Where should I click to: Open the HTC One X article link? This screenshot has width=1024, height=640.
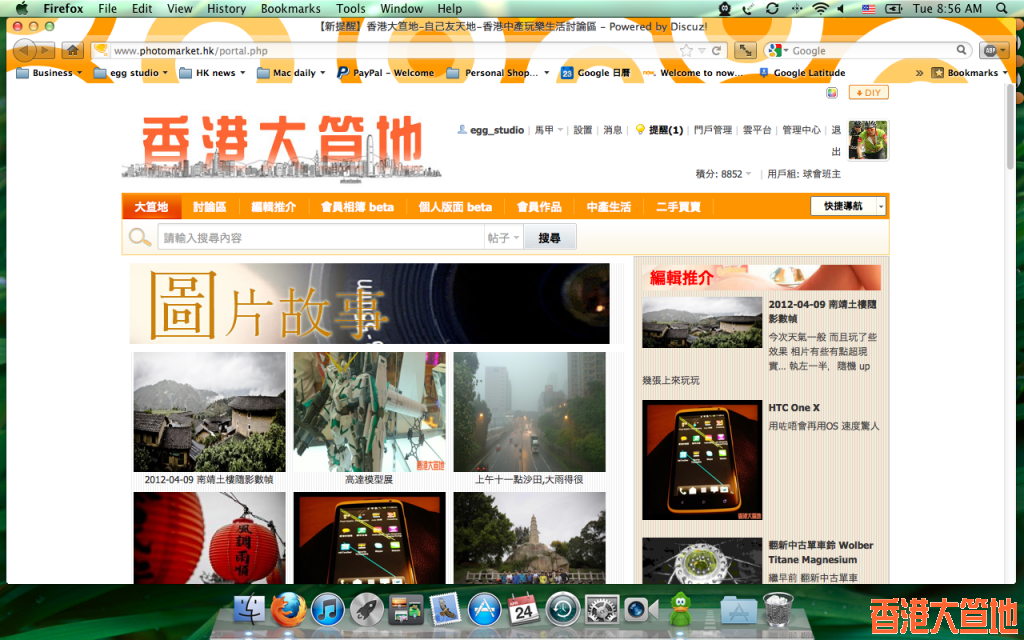tap(793, 408)
